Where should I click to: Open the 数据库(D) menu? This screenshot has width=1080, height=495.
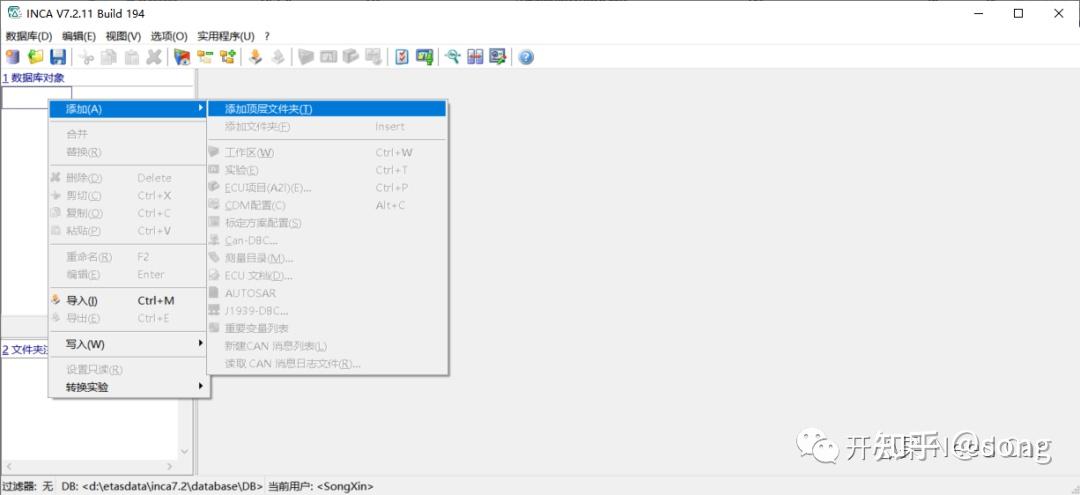(29, 36)
